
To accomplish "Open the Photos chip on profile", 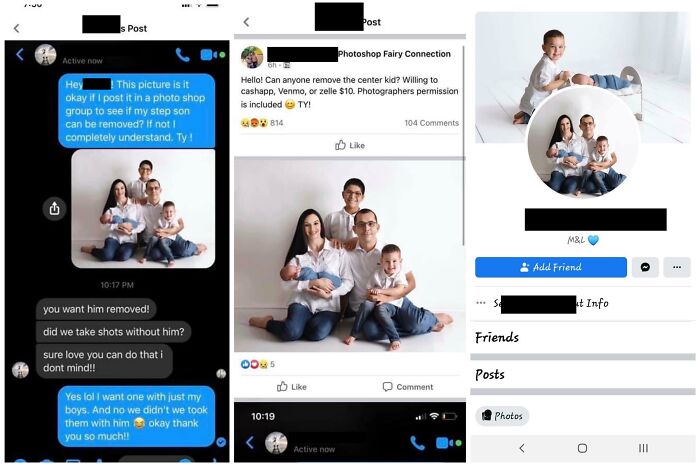I will tap(502, 416).
